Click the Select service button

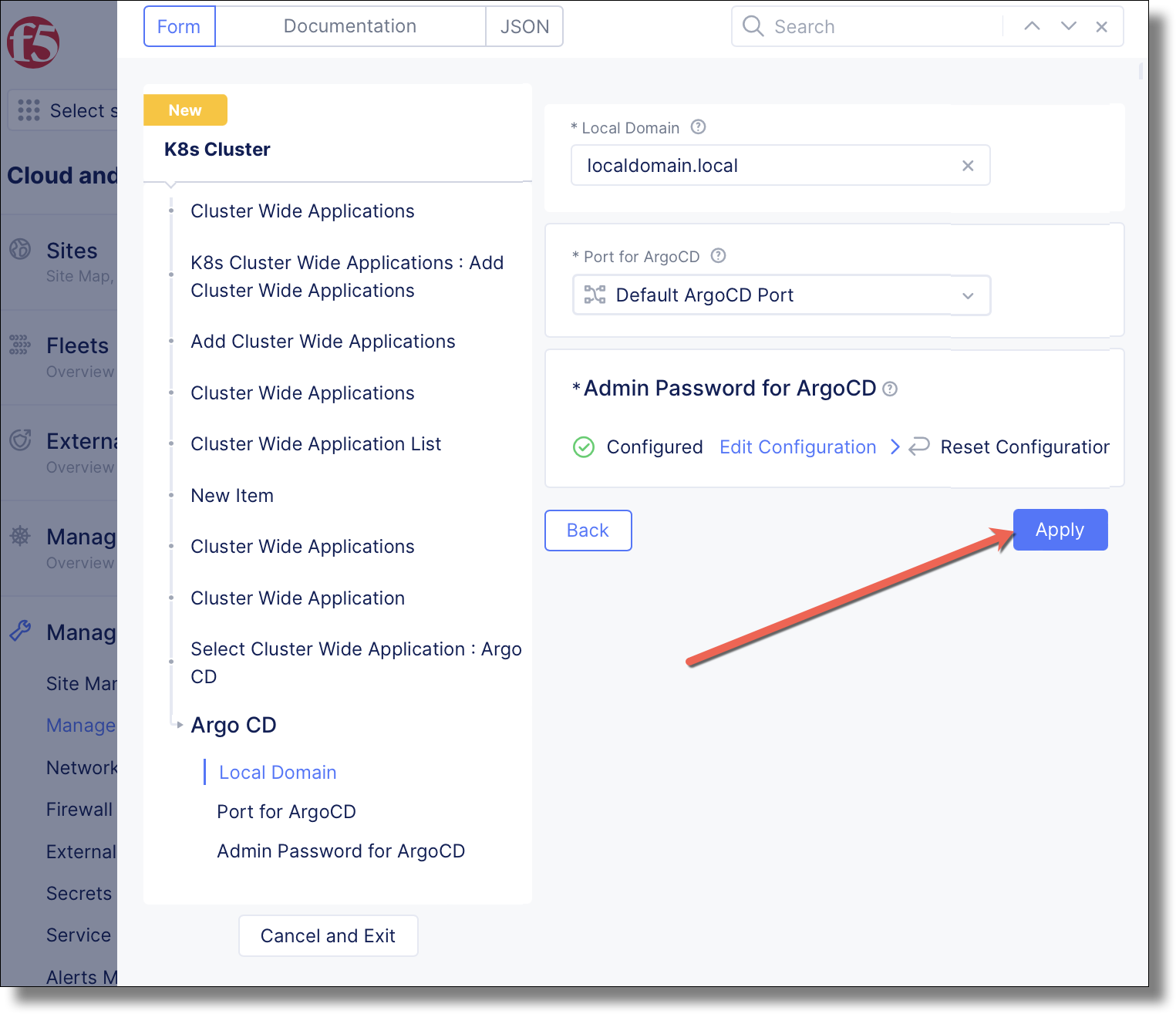[62, 110]
